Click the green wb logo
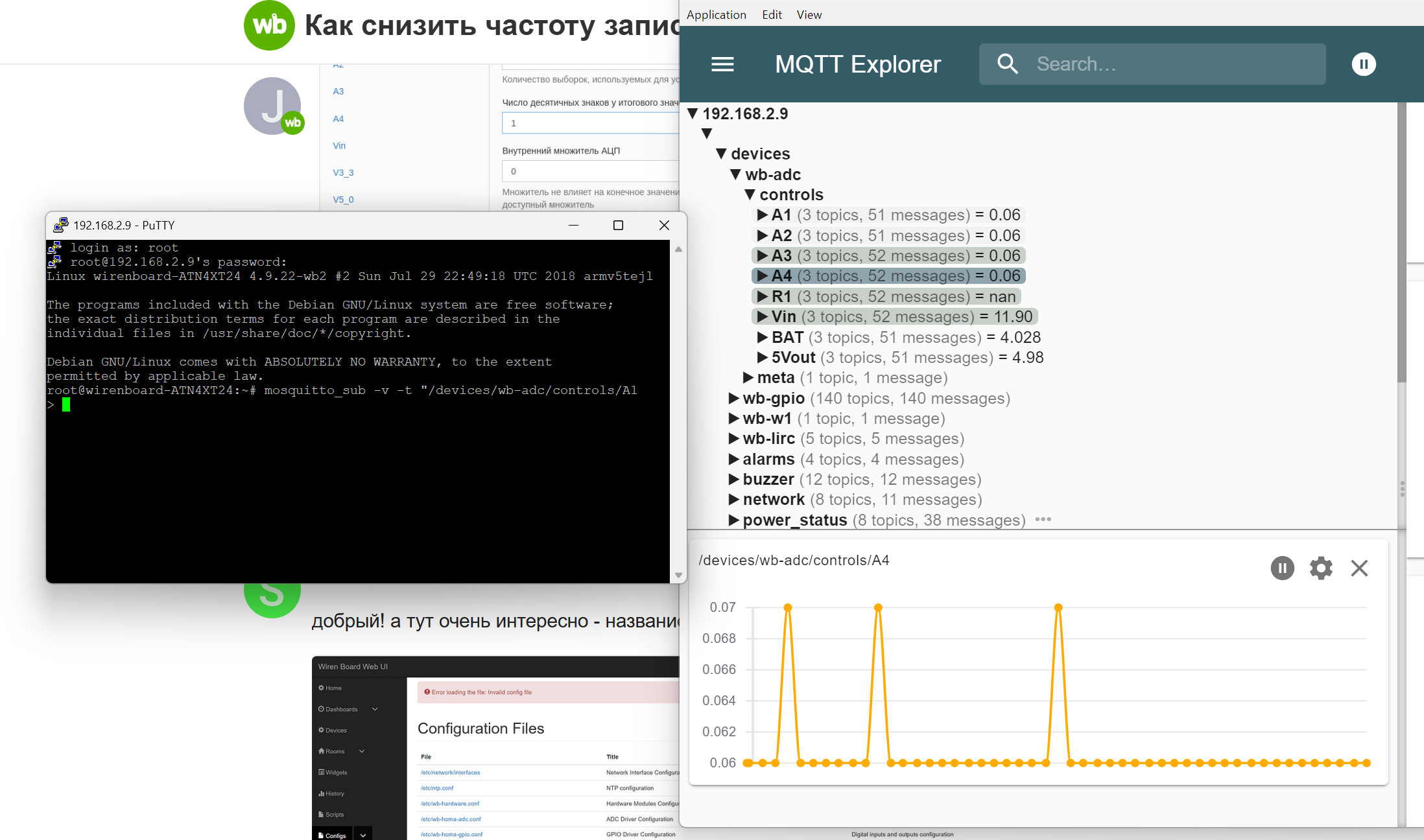Image resolution: width=1424 pixels, height=840 pixels. [269, 25]
